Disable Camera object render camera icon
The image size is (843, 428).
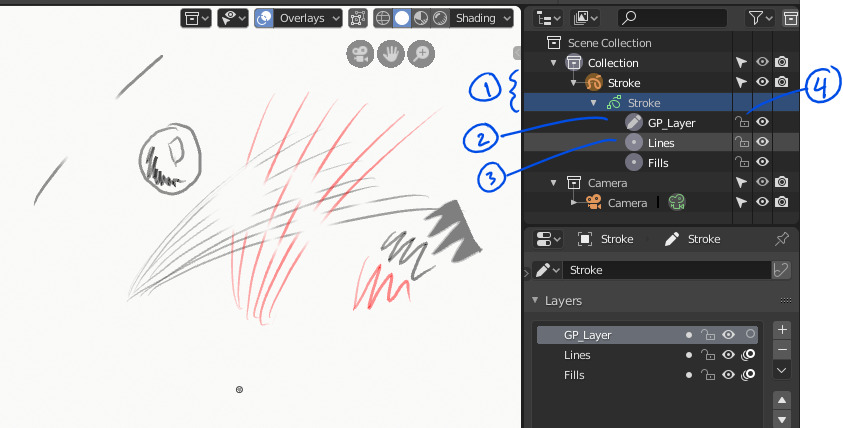pyautogui.click(x=782, y=202)
